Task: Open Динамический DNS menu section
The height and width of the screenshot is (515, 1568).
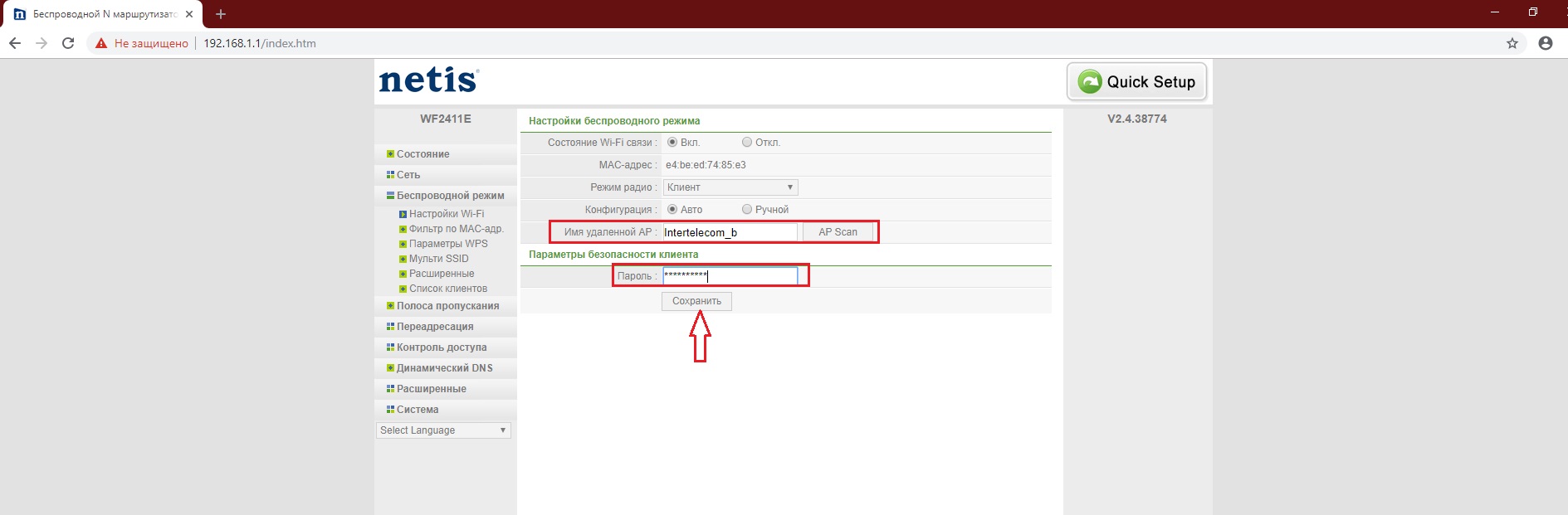Action: 446,368
